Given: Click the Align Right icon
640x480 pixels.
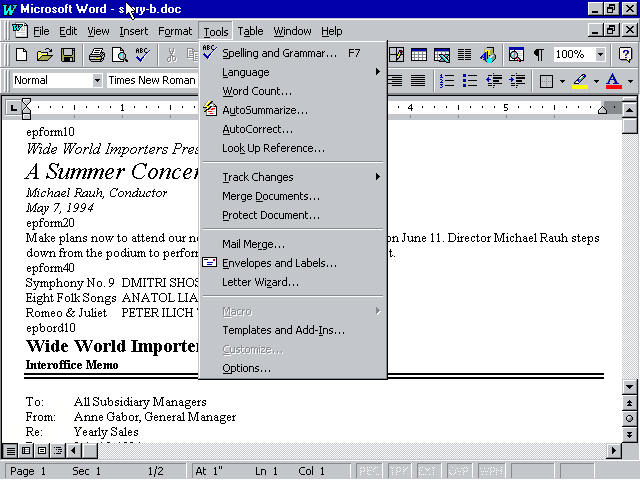Looking at the screenshot, I should [396, 80].
